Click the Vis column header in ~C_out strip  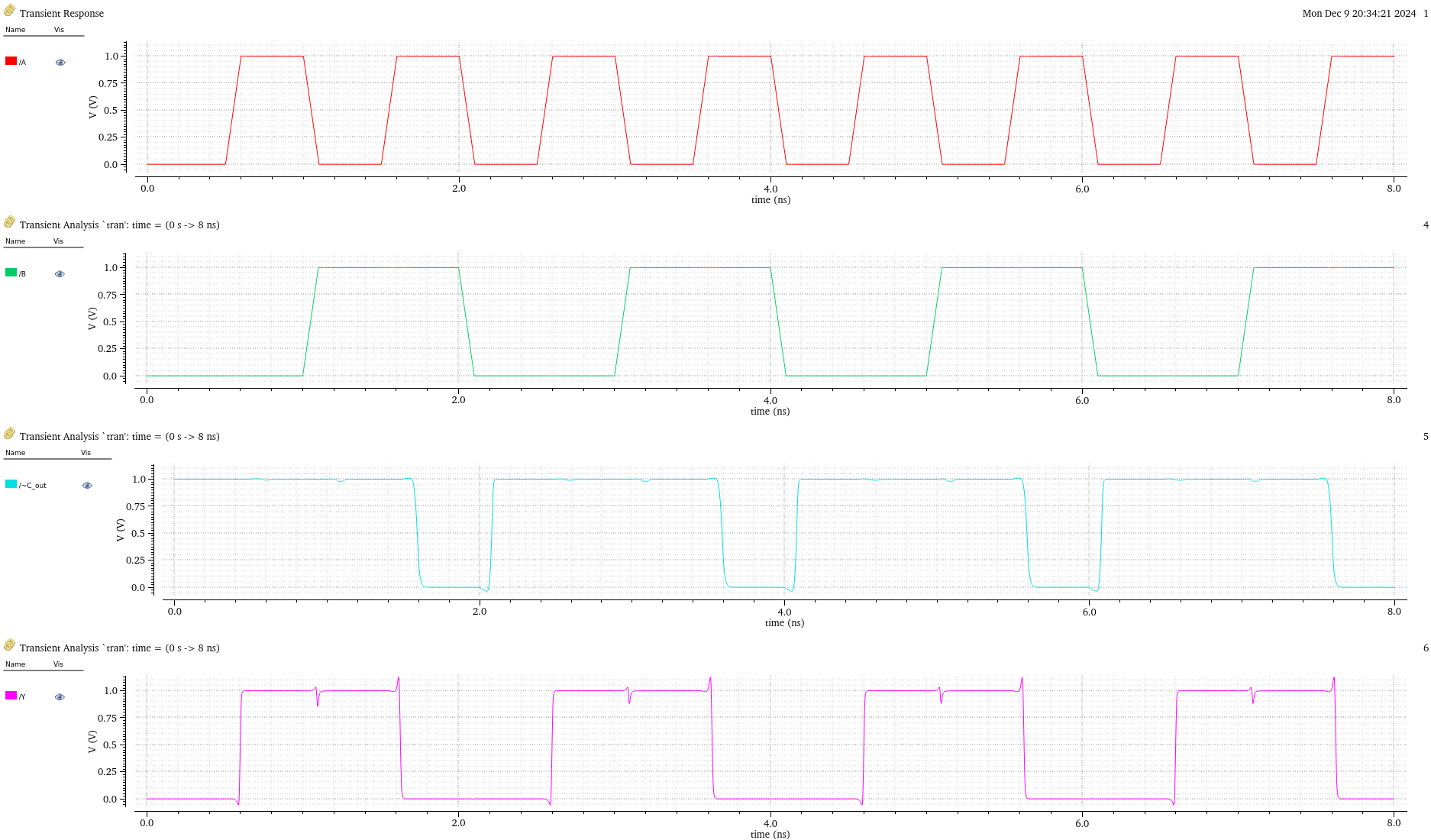coord(86,453)
